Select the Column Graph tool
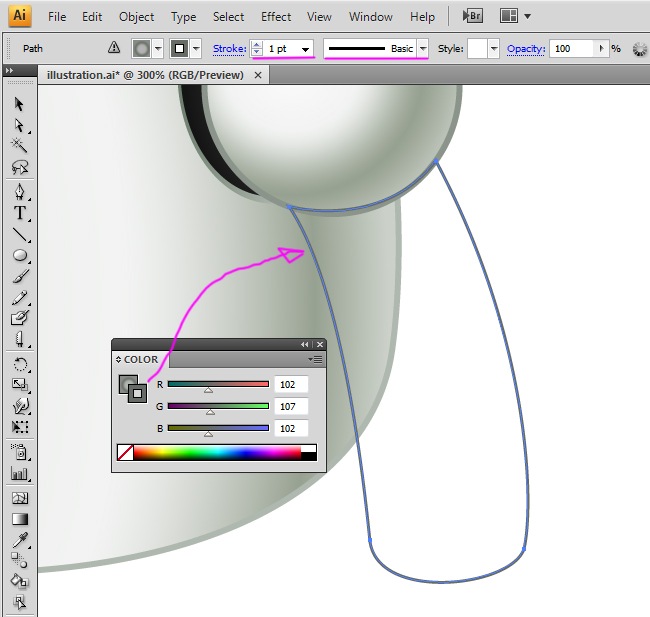The width and height of the screenshot is (650, 617). click(x=19, y=474)
